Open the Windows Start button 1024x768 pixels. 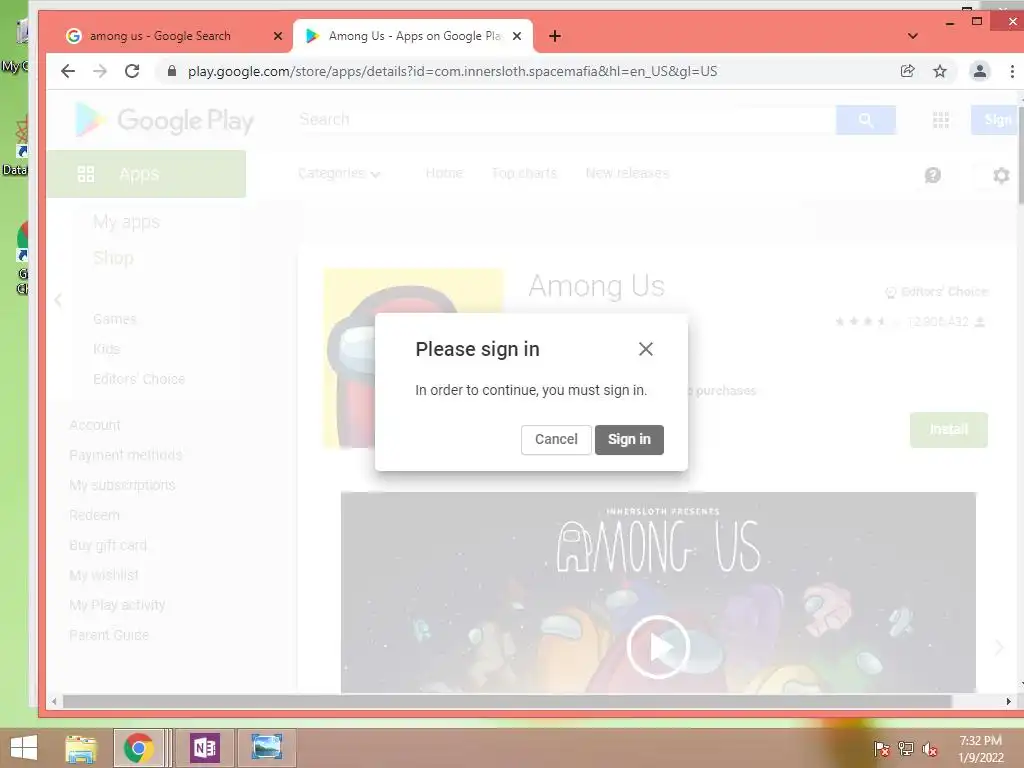click(x=24, y=748)
